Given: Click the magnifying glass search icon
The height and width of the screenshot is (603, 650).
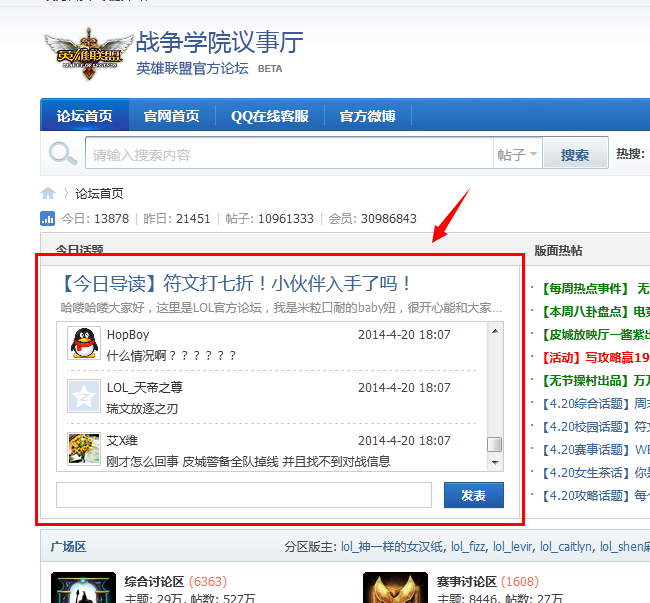Looking at the screenshot, I should pos(63,154).
